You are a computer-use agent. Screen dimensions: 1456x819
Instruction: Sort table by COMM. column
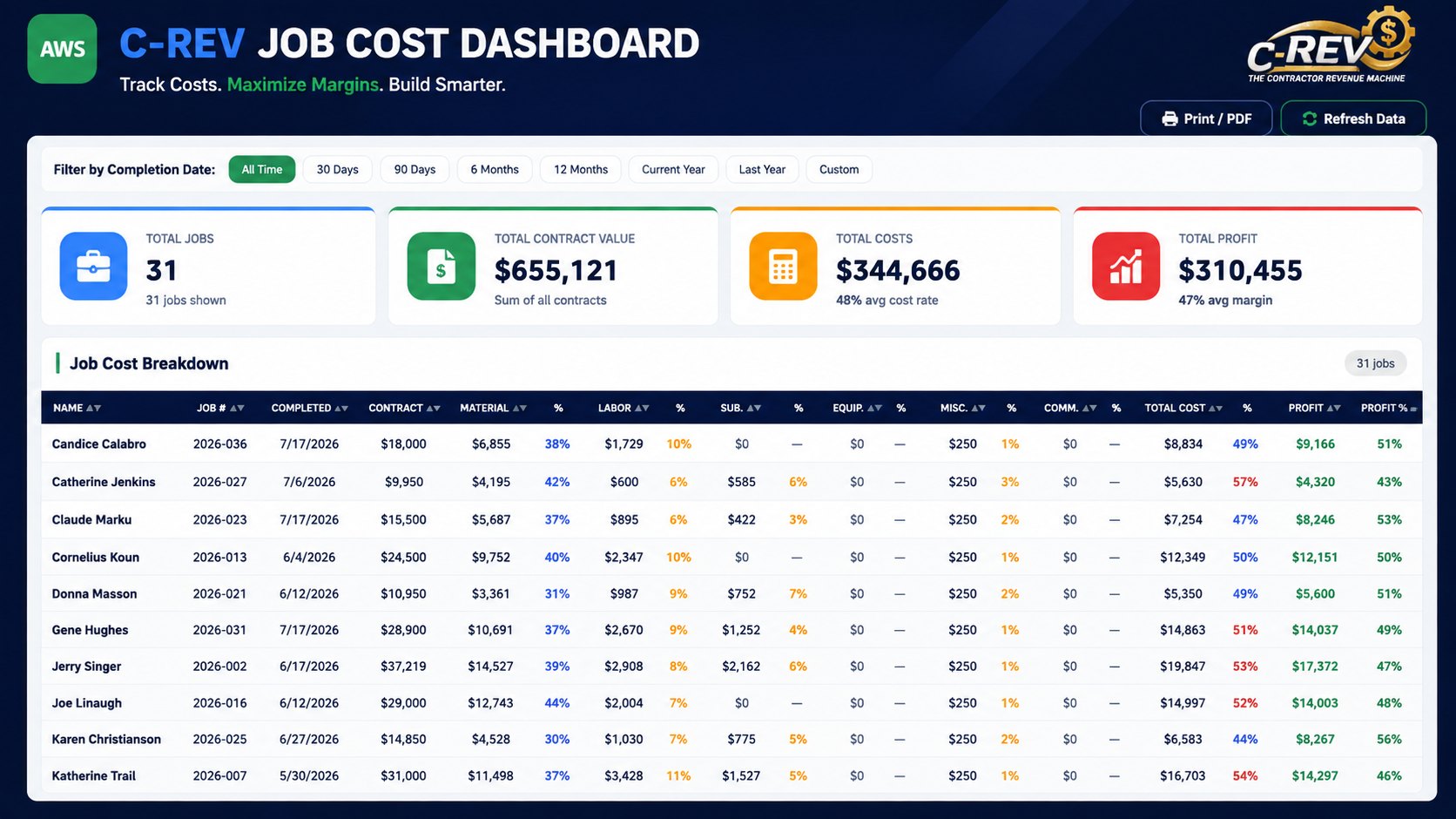pyautogui.click(x=1070, y=408)
